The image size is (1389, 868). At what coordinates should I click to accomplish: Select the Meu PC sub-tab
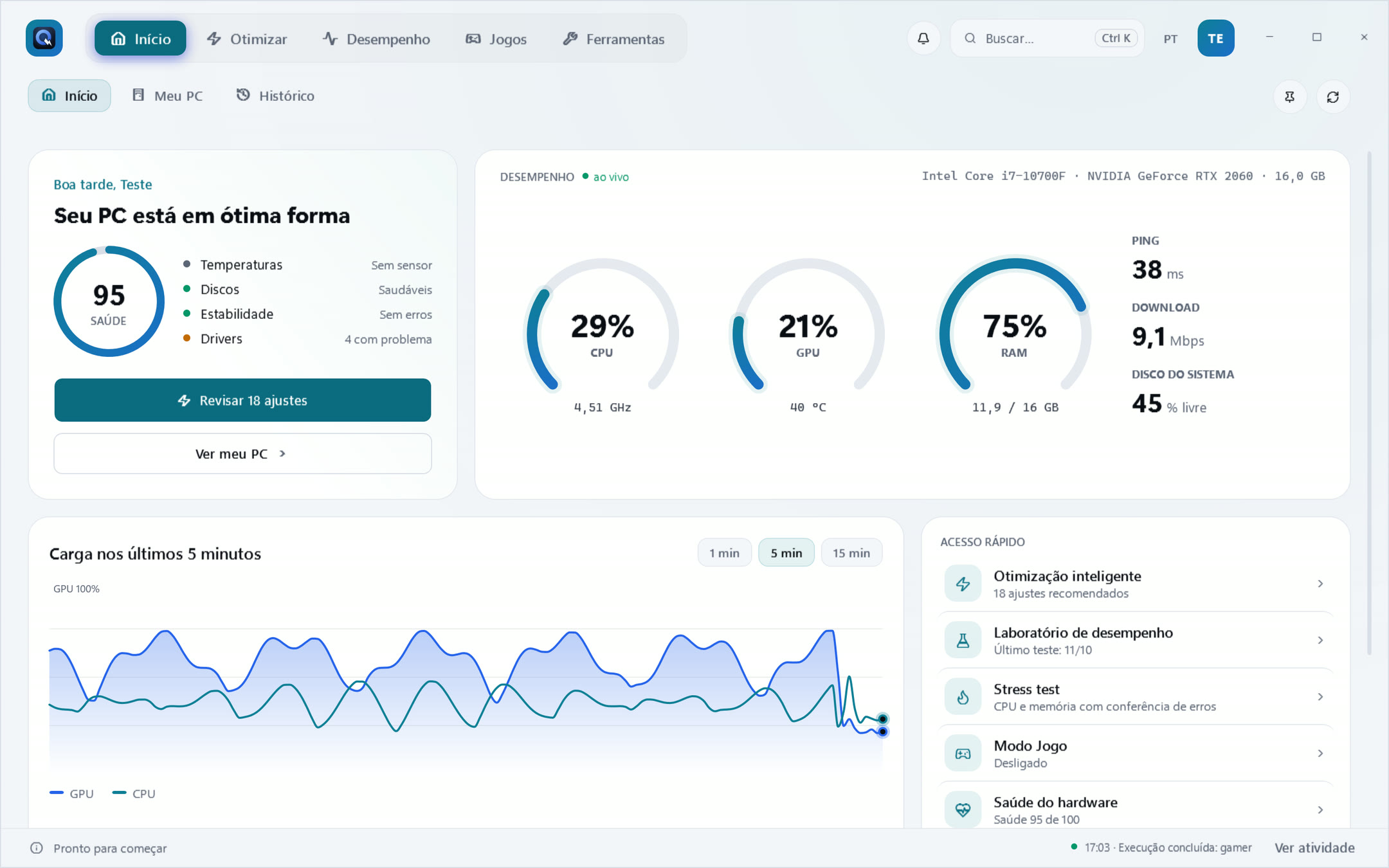coord(167,96)
